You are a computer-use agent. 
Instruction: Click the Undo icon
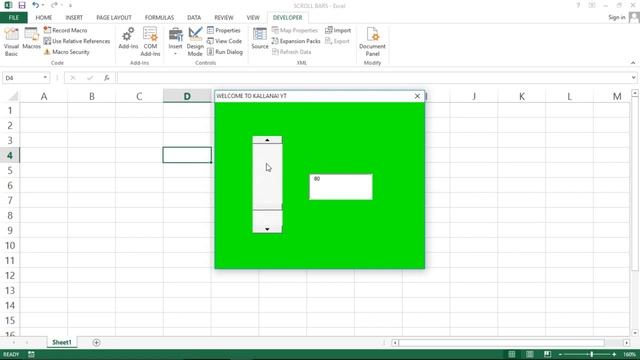(36, 5)
